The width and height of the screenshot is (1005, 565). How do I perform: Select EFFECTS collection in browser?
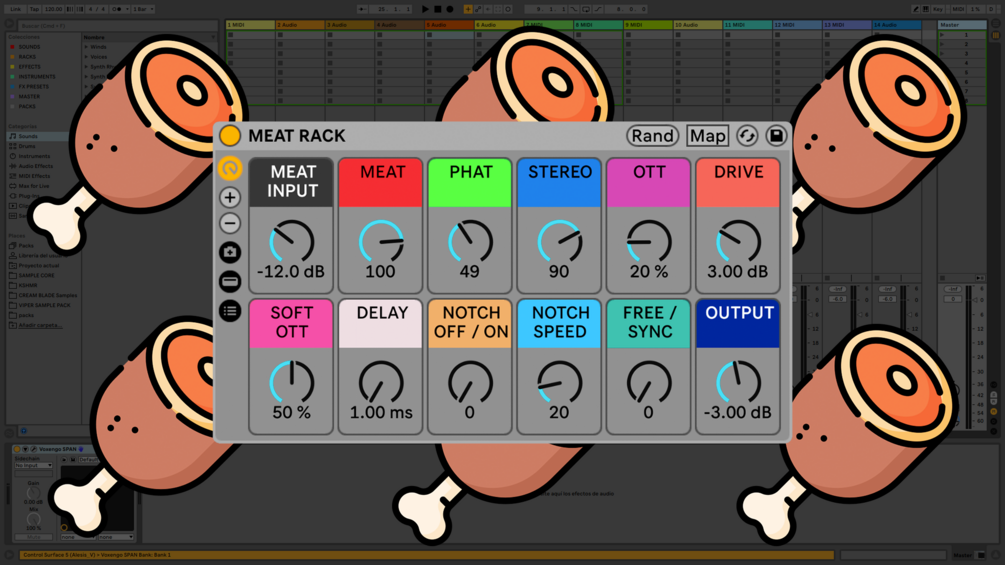tap(29, 67)
